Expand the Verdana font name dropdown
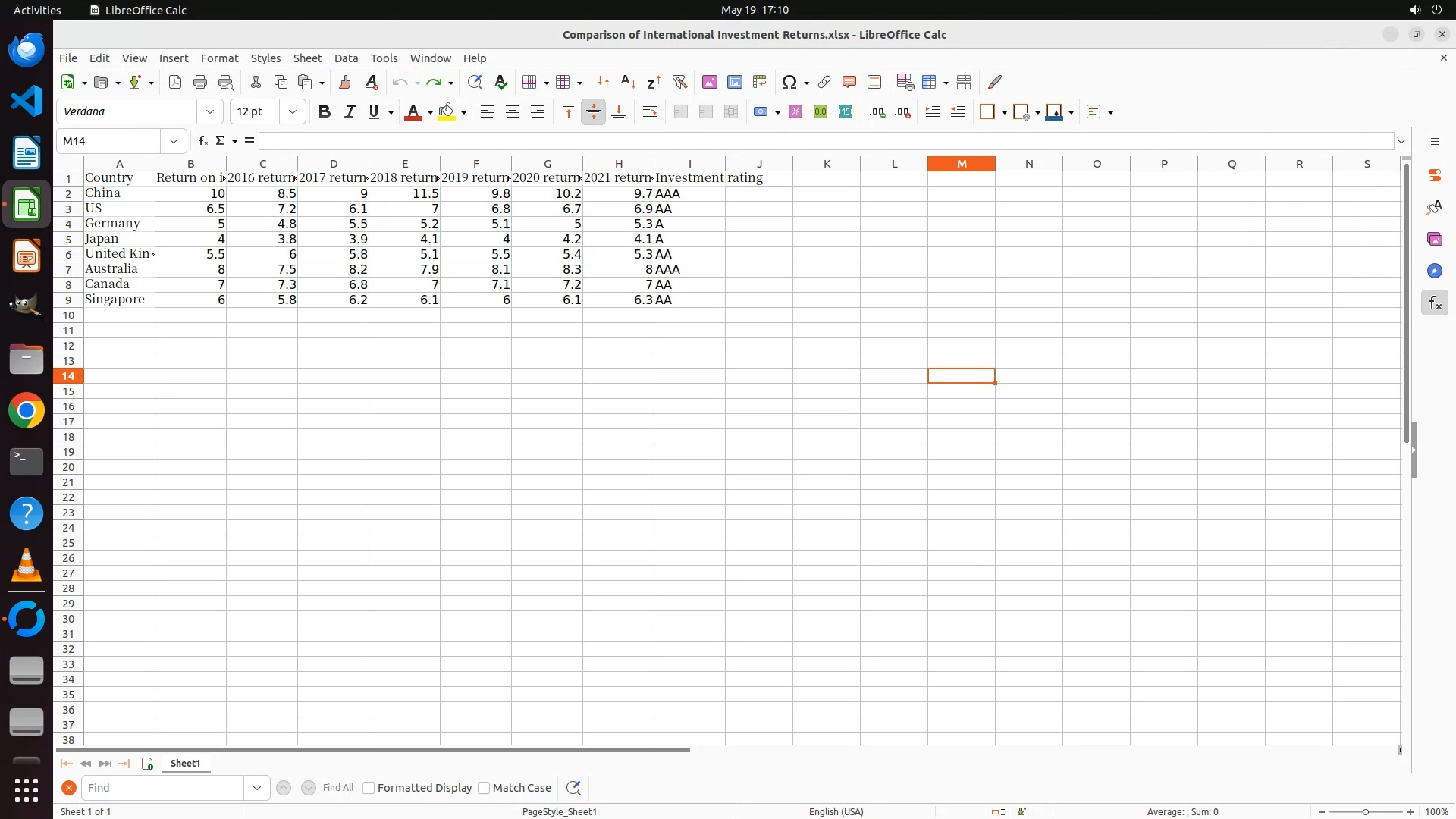The height and width of the screenshot is (819, 1456). [210, 111]
